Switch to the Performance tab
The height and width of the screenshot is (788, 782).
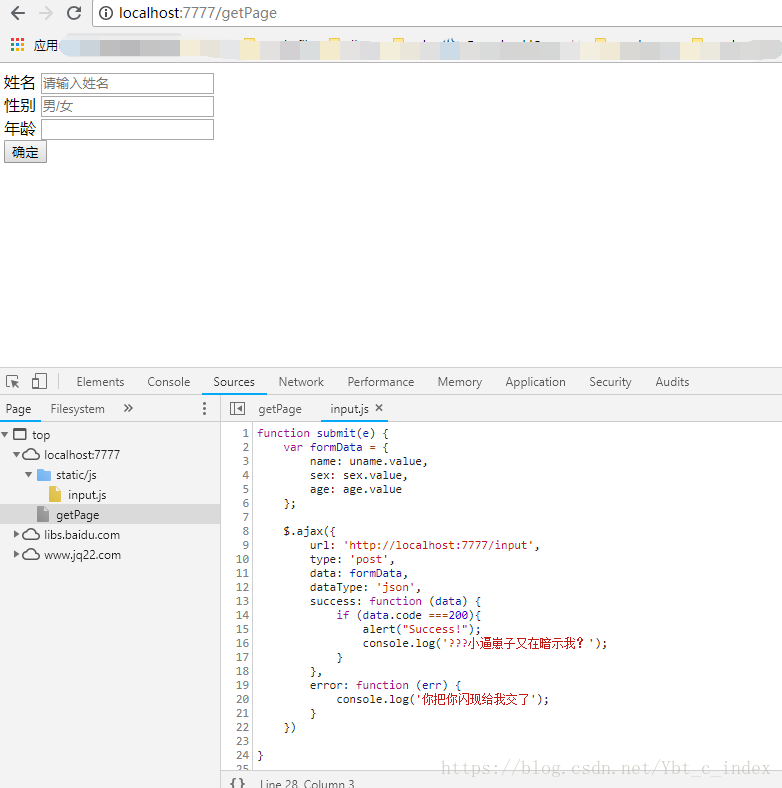coord(381,381)
